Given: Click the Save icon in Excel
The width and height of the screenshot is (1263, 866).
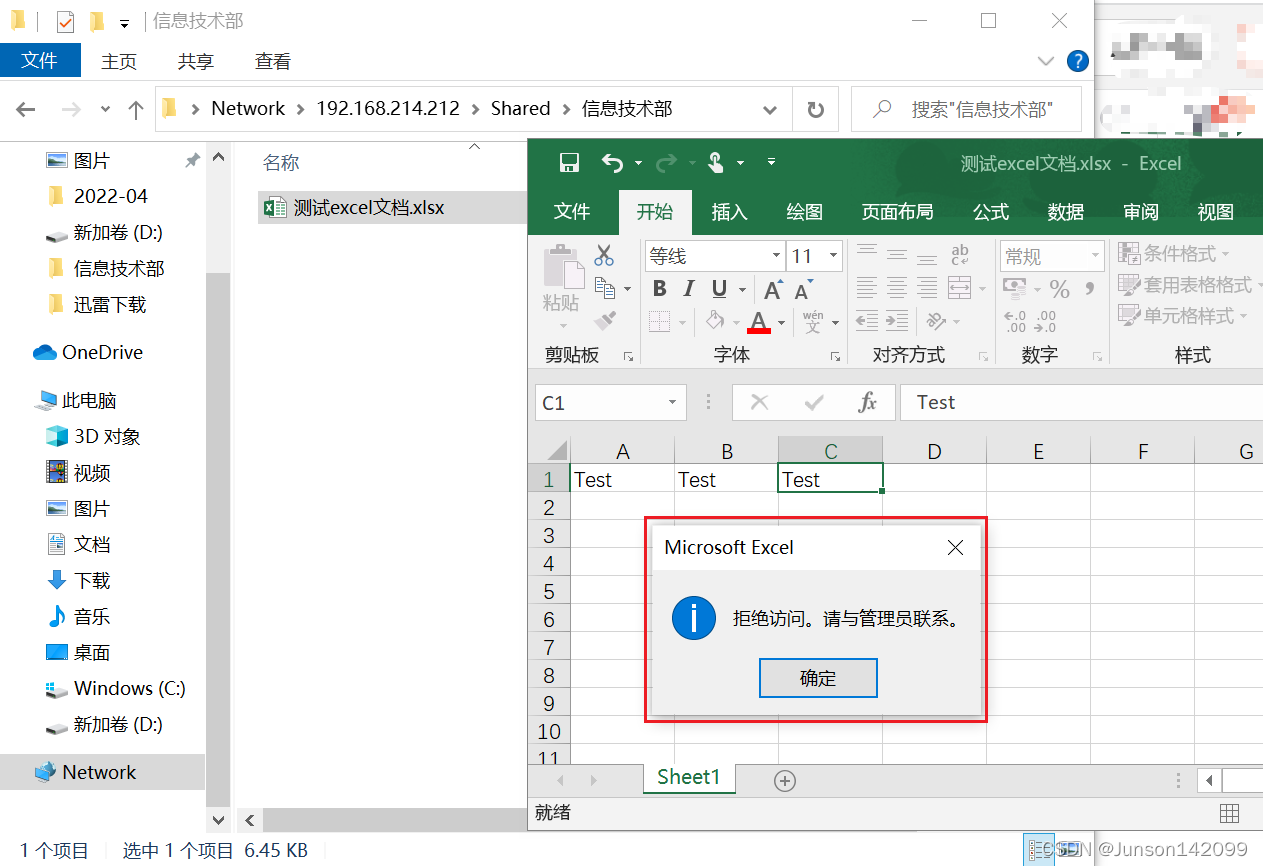Looking at the screenshot, I should pos(569,162).
